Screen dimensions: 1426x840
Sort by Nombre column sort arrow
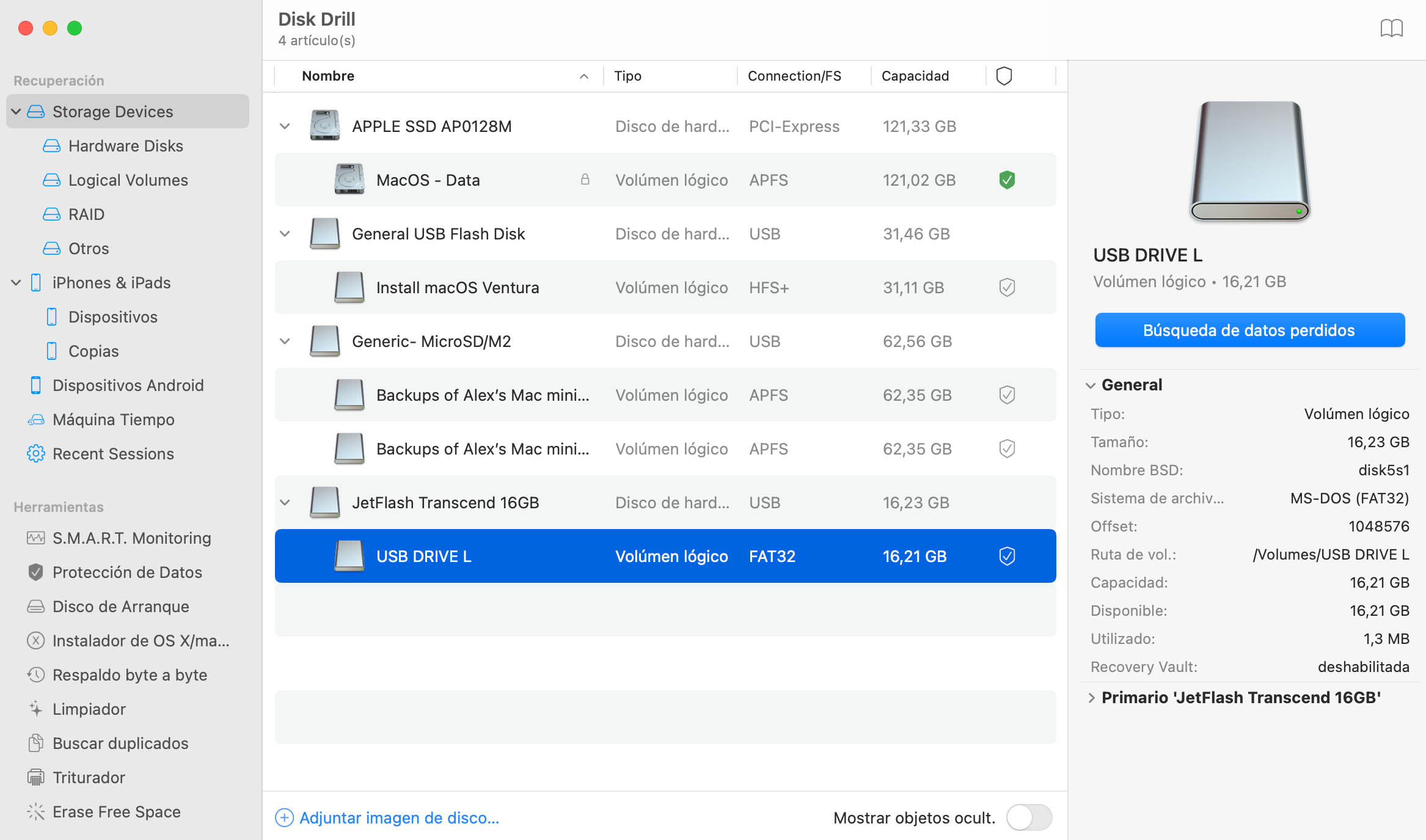click(584, 76)
